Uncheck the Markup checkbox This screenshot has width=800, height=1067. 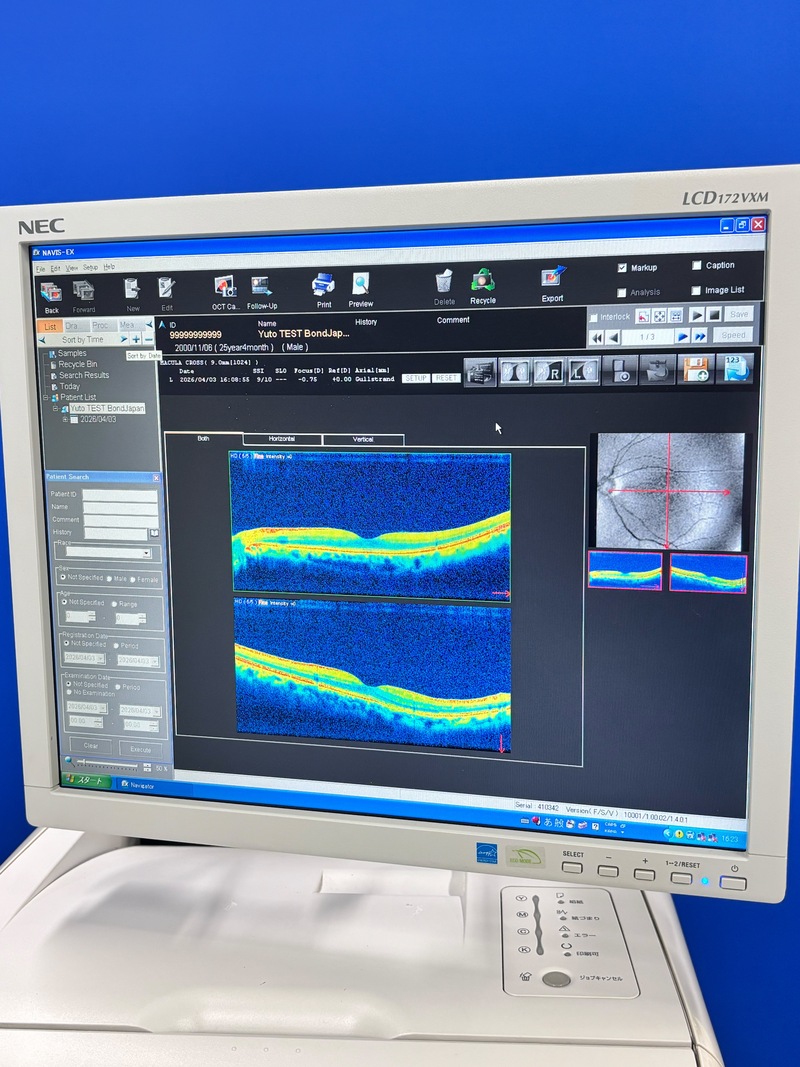(623, 268)
